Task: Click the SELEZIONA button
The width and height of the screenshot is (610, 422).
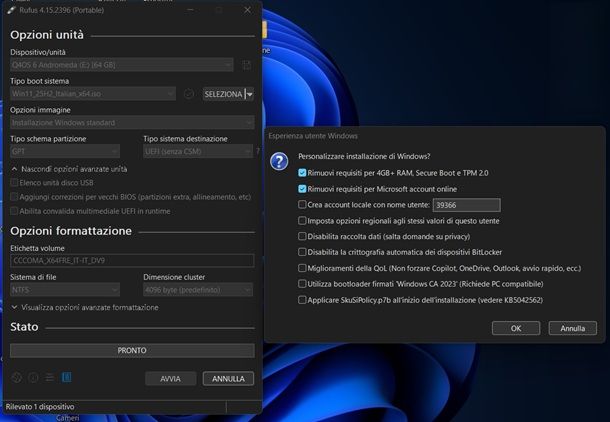Action: point(224,94)
